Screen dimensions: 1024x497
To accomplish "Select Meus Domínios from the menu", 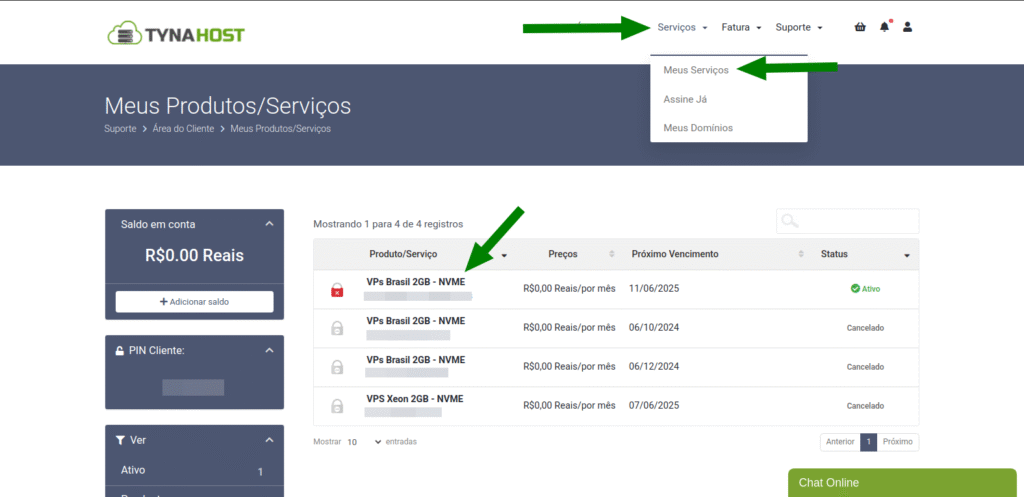I will pyautogui.click(x=697, y=128).
